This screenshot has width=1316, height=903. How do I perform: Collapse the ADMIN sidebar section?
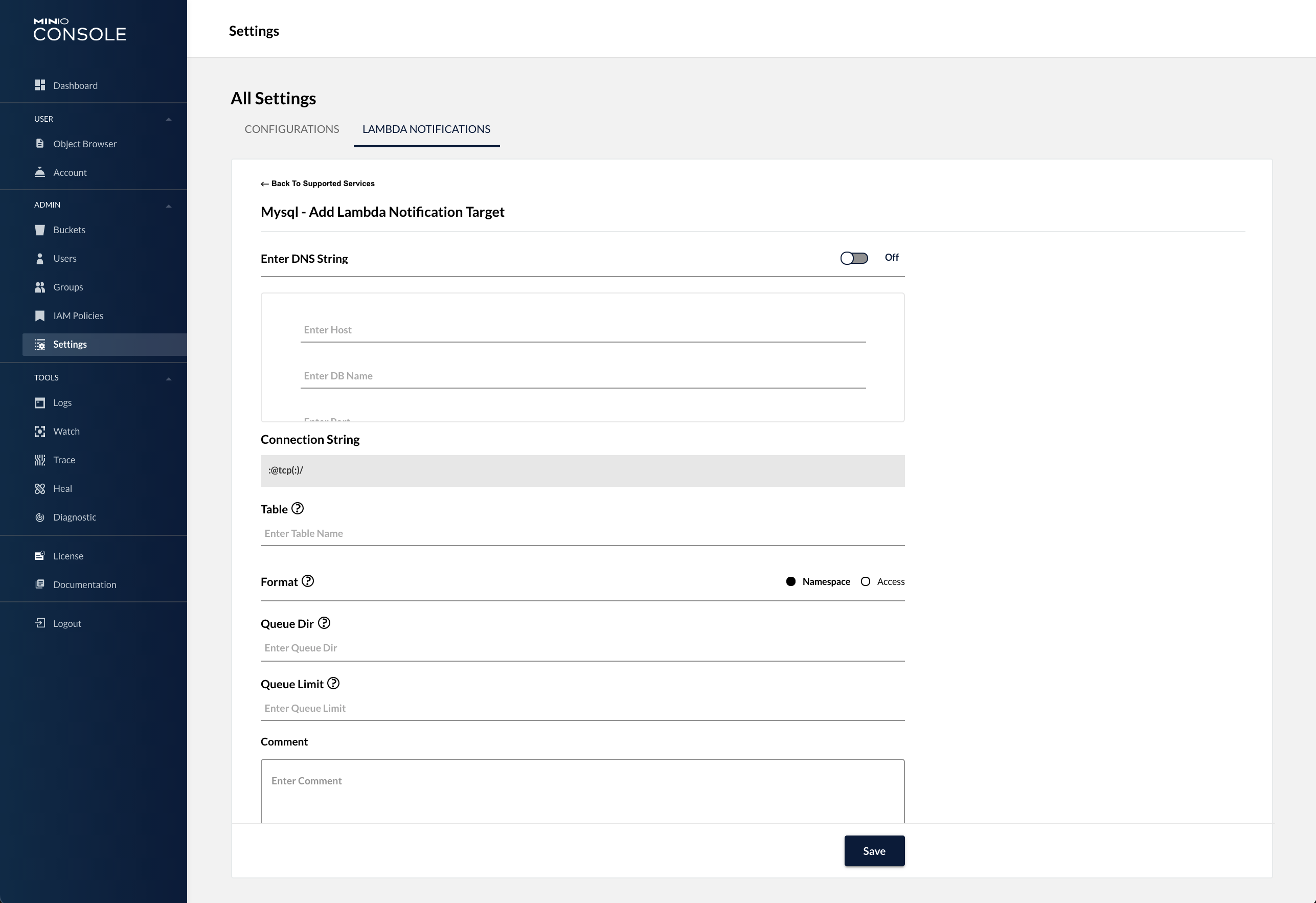(x=168, y=205)
